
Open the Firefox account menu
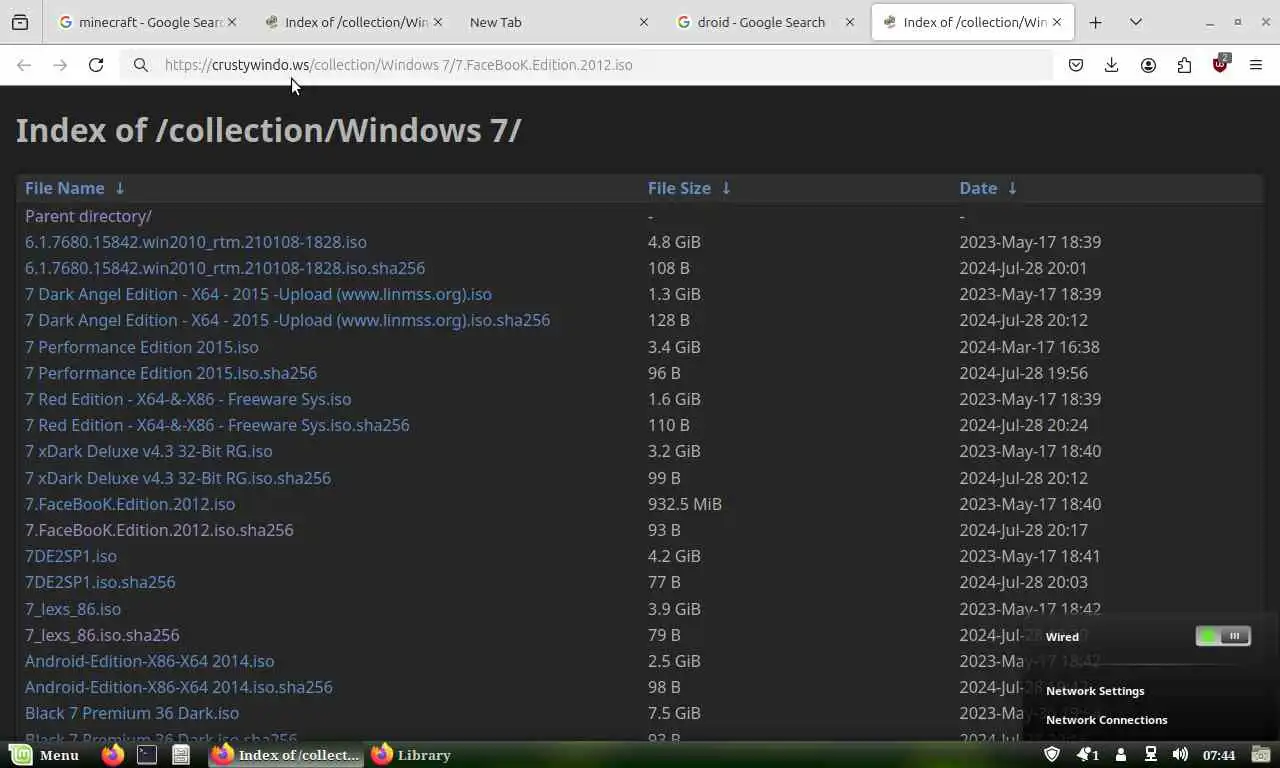point(1148,65)
